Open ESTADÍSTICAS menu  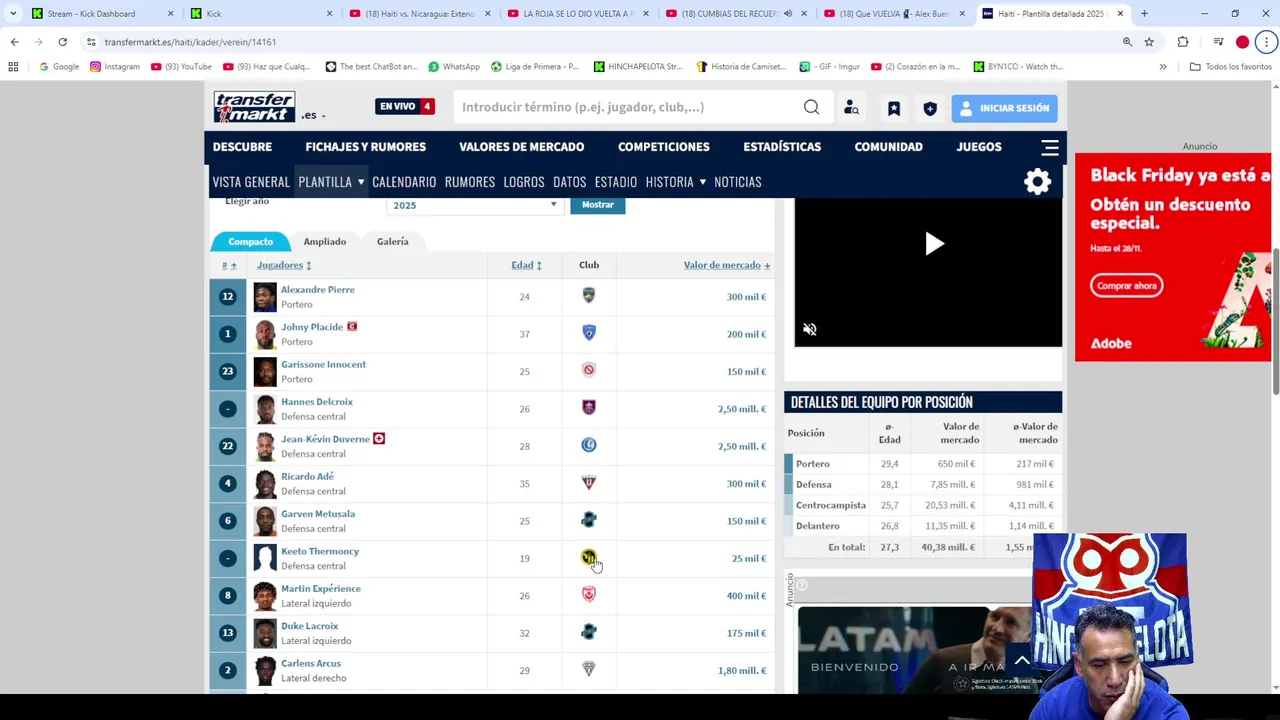click(x=782, y=147)
